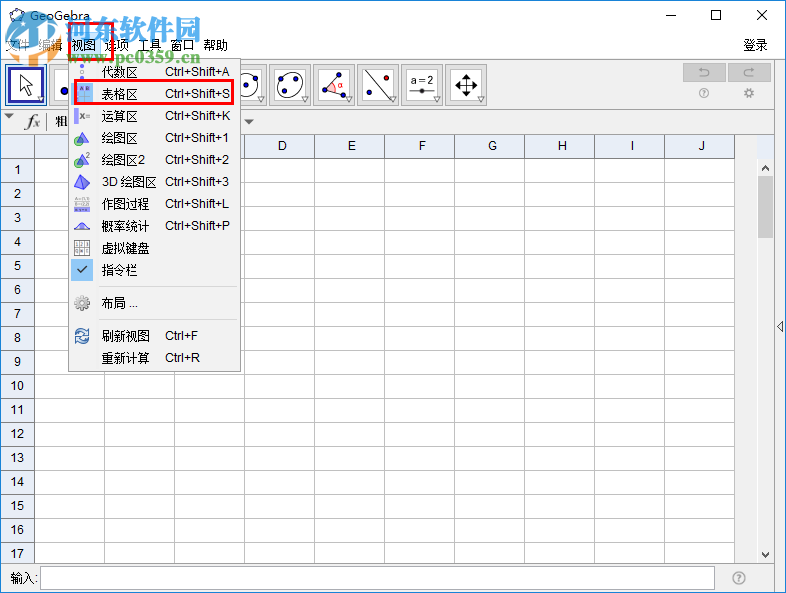Toggle 表格区 spreadsheet view

click(154, 94)
